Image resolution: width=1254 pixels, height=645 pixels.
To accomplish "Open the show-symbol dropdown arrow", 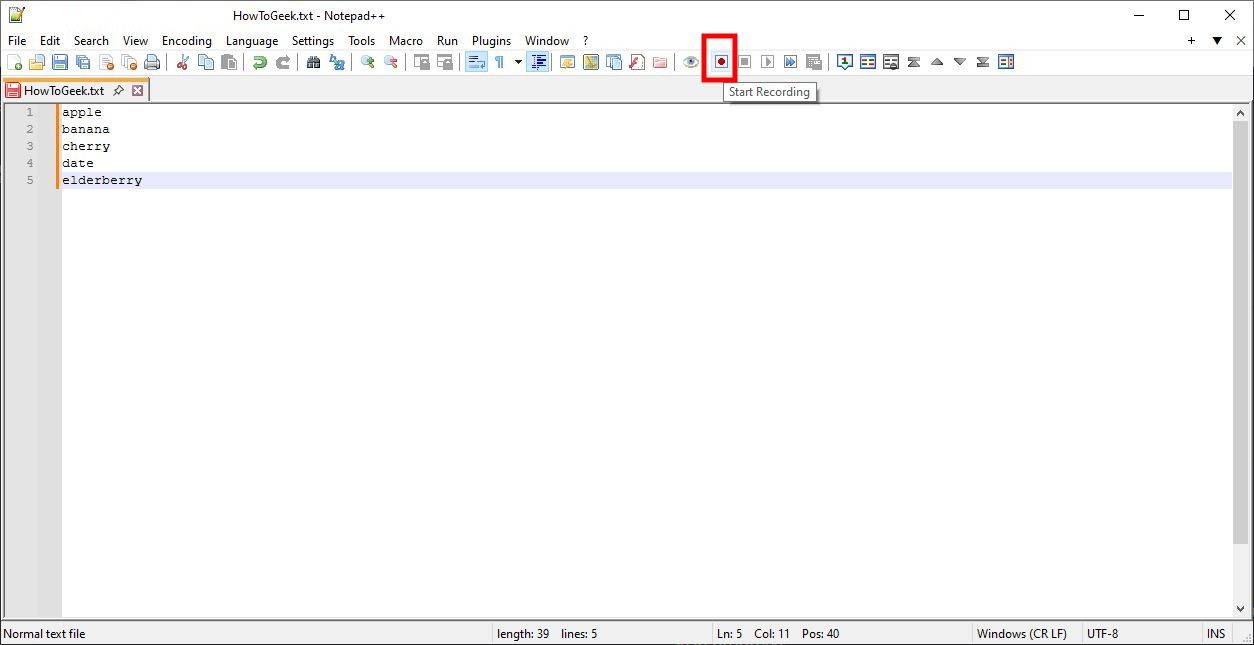I will pyautogui.click(x=517, y=61).
